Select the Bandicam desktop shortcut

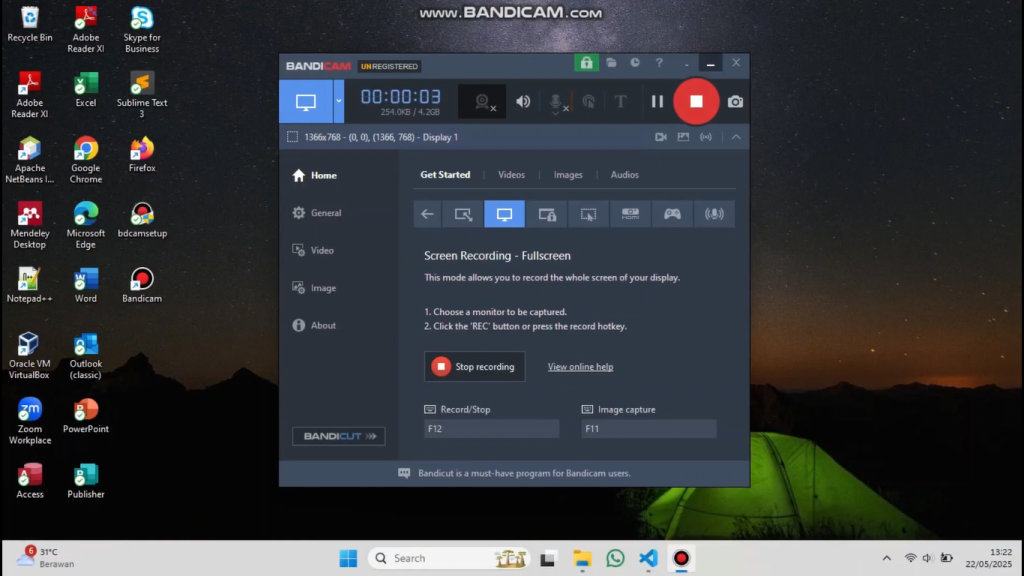pos(142,285)
